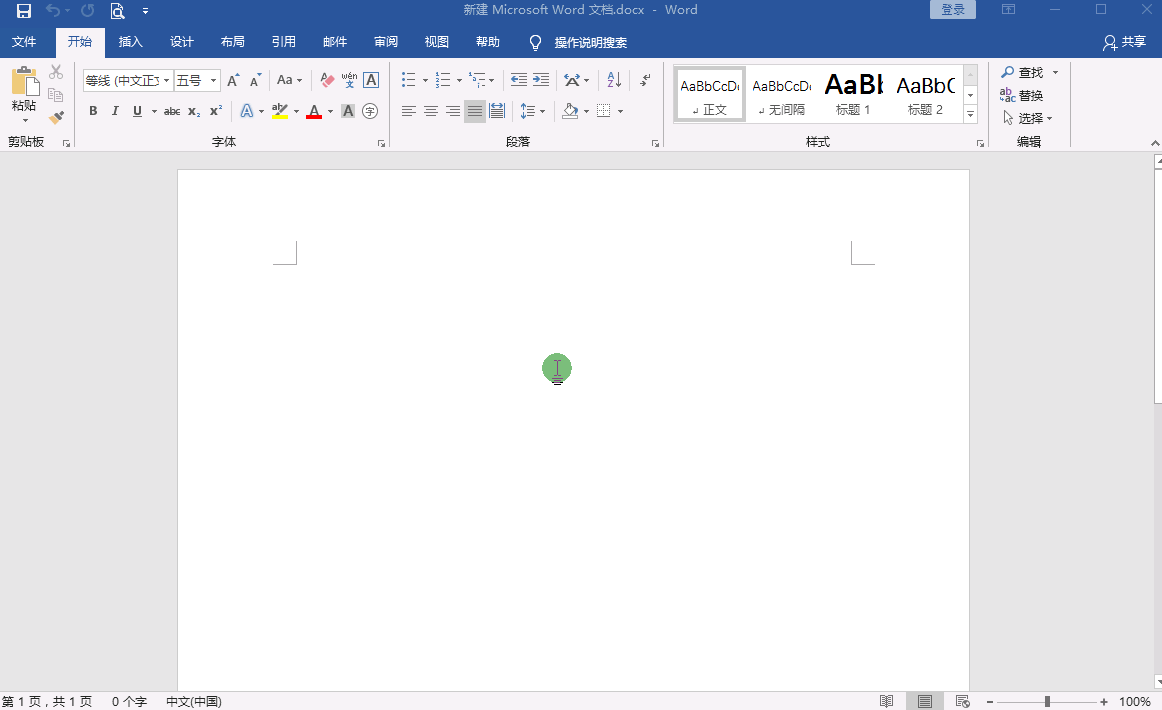
Task: Switch to the 插入 ribbon tab
Action: (x=131, y=42)
